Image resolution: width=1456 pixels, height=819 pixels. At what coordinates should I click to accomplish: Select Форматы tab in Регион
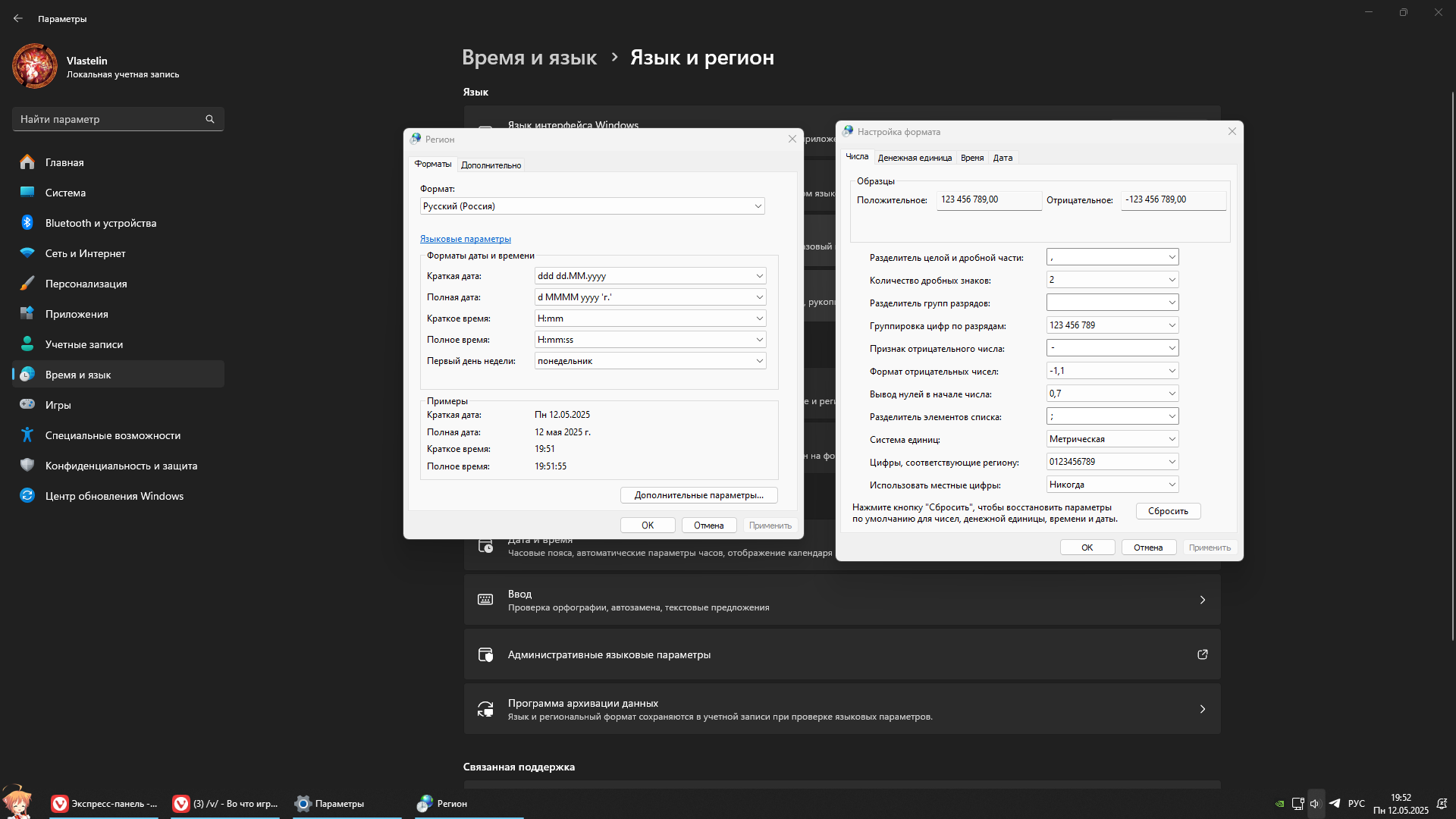coord(433,164)
